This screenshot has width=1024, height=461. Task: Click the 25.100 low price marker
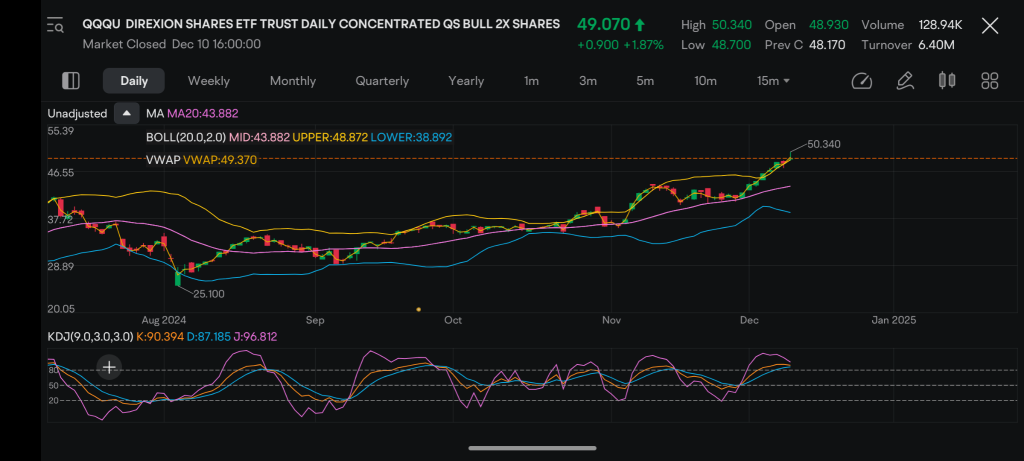point(208,293)
